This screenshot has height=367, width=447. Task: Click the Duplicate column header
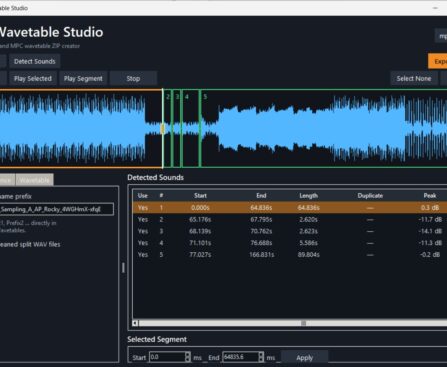pyautogui.click(x=370, y=196)
